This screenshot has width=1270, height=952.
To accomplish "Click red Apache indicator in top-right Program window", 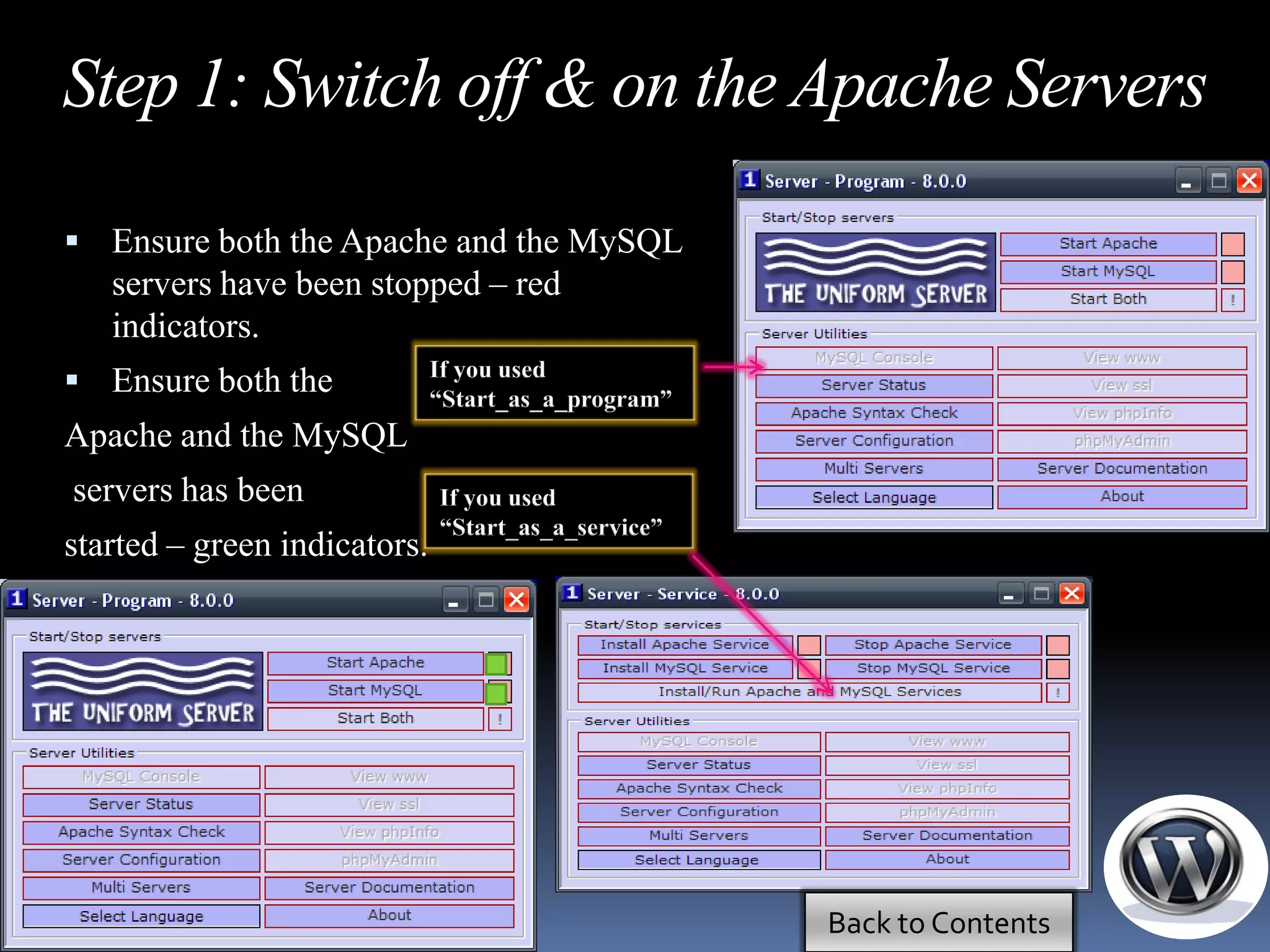I will 1233,244.
